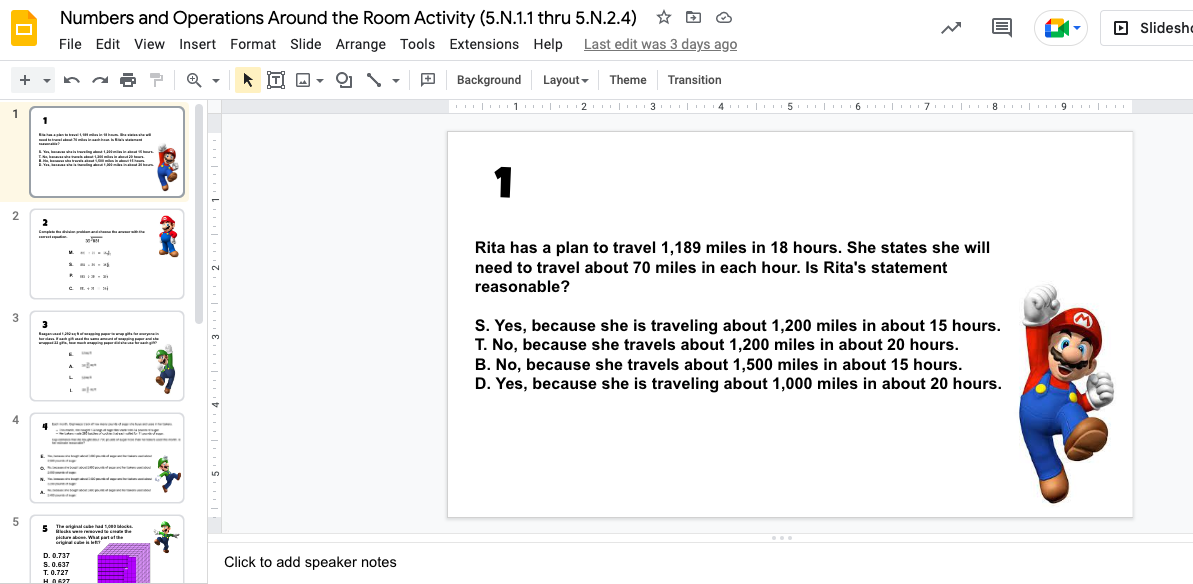Screen dimensions: 1193x584
Task: Open comment history icon
Action: point(1001,28)
